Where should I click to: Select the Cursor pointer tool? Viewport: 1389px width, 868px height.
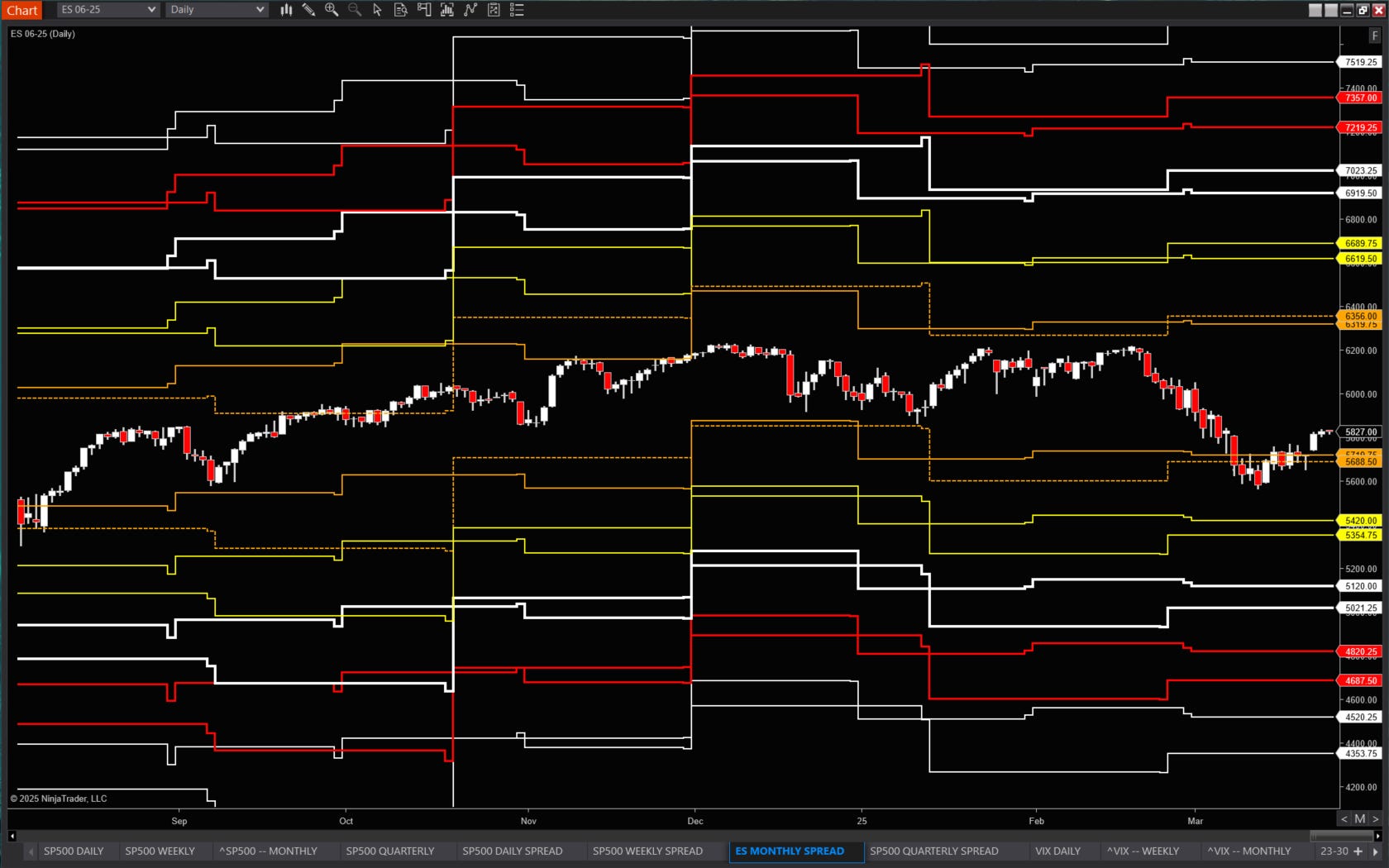tap(378, 10)
